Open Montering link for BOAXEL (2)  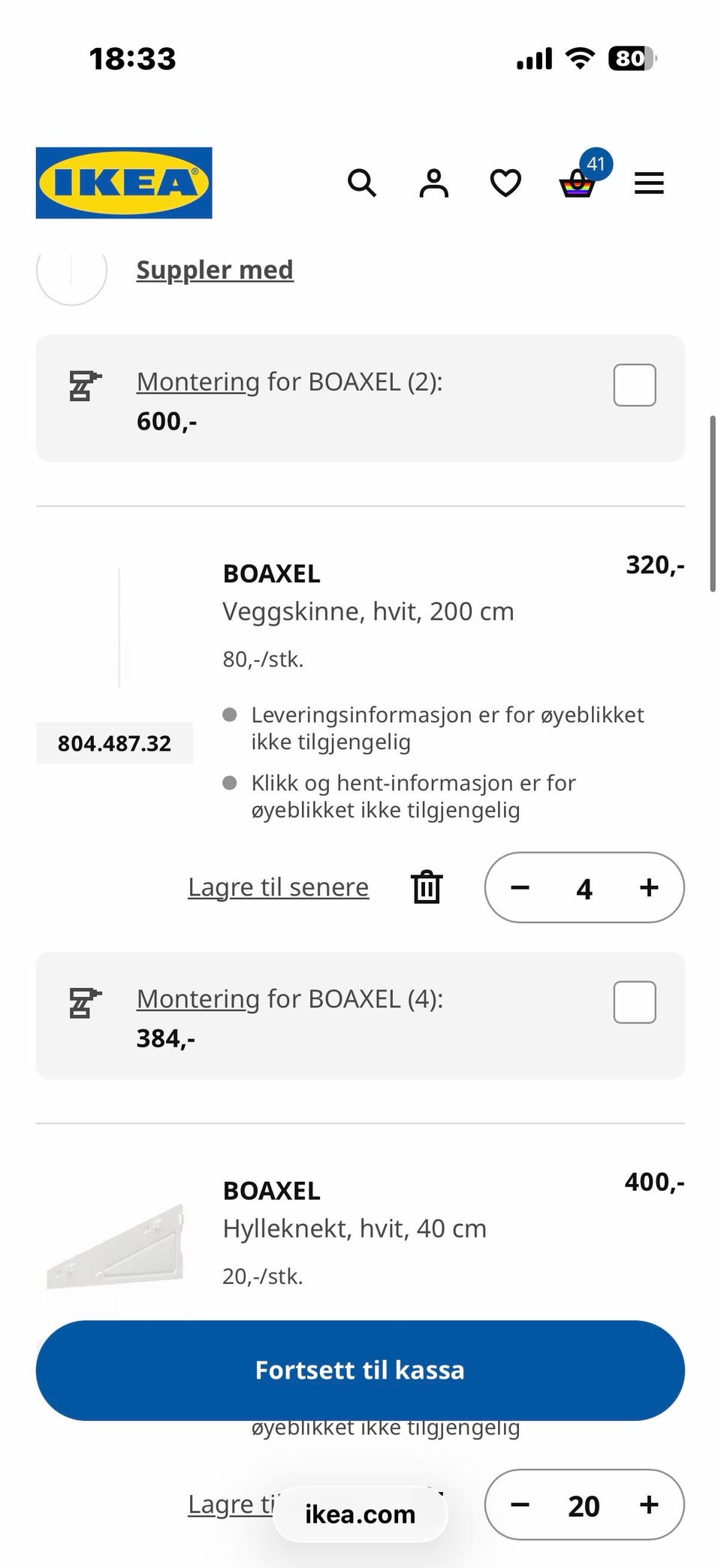(198, 382)
